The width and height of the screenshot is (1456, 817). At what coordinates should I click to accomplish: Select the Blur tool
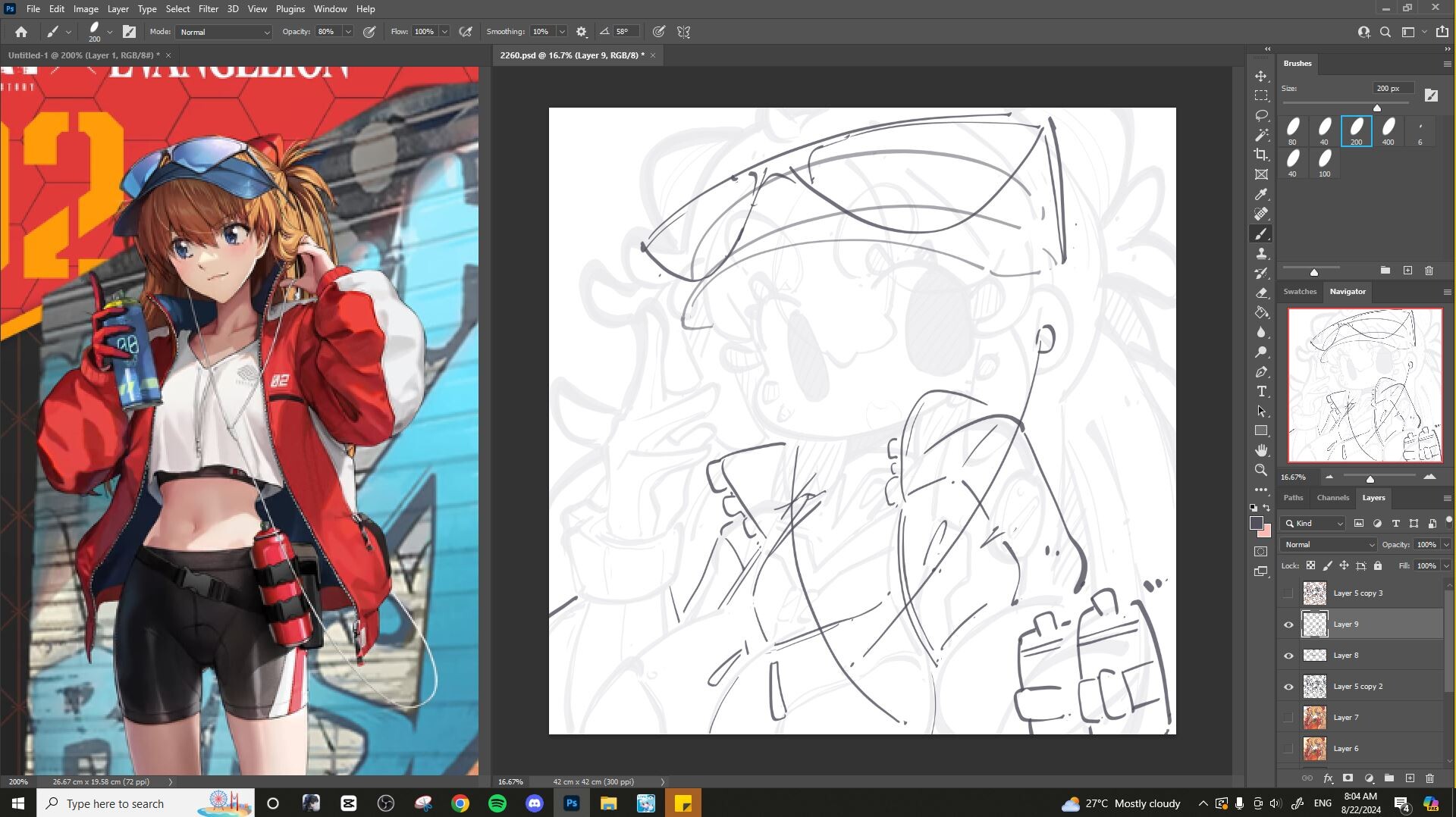[x=1261, y=332]
